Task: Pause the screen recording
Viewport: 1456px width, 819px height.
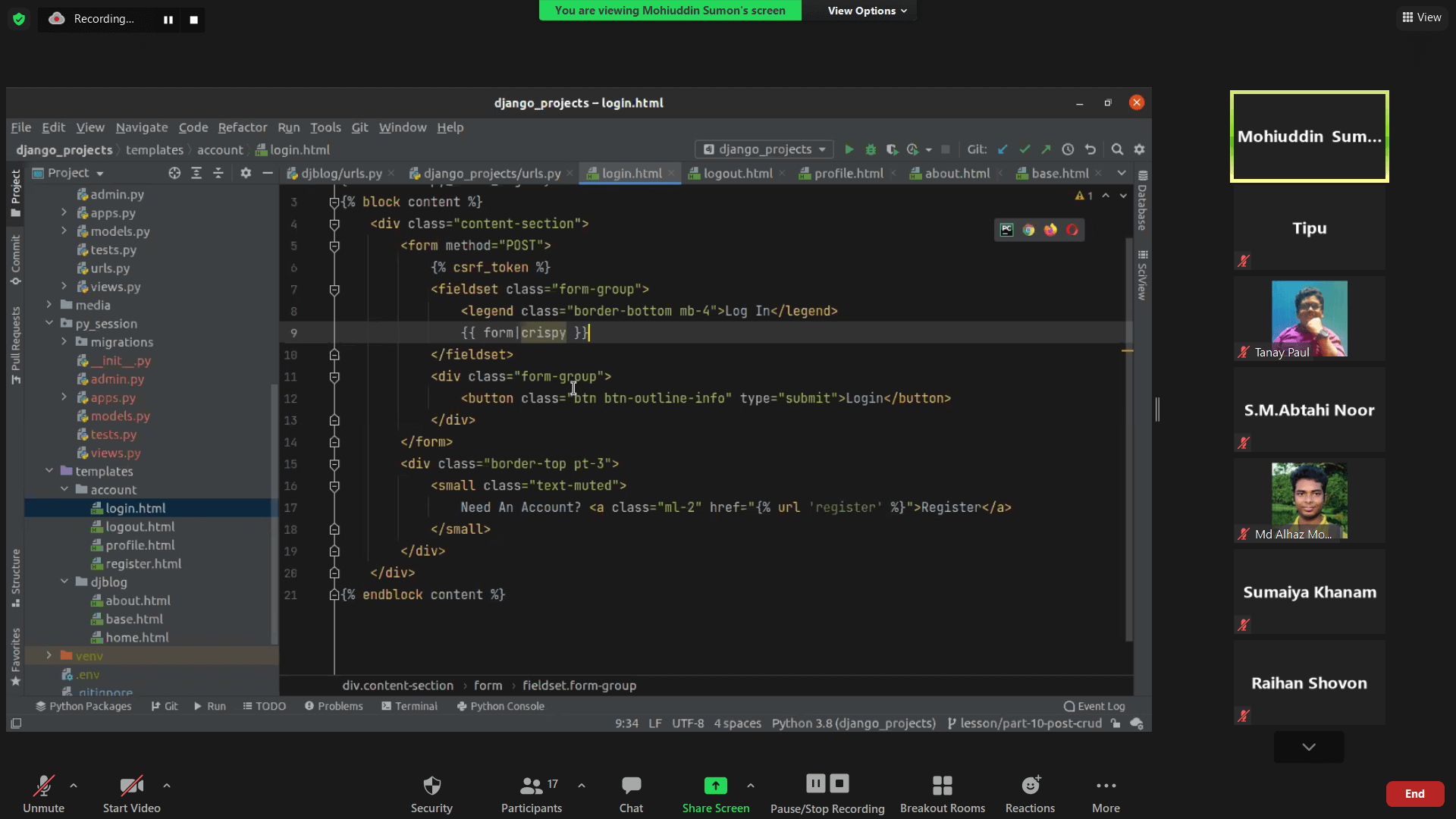Action: coord(168,20)
